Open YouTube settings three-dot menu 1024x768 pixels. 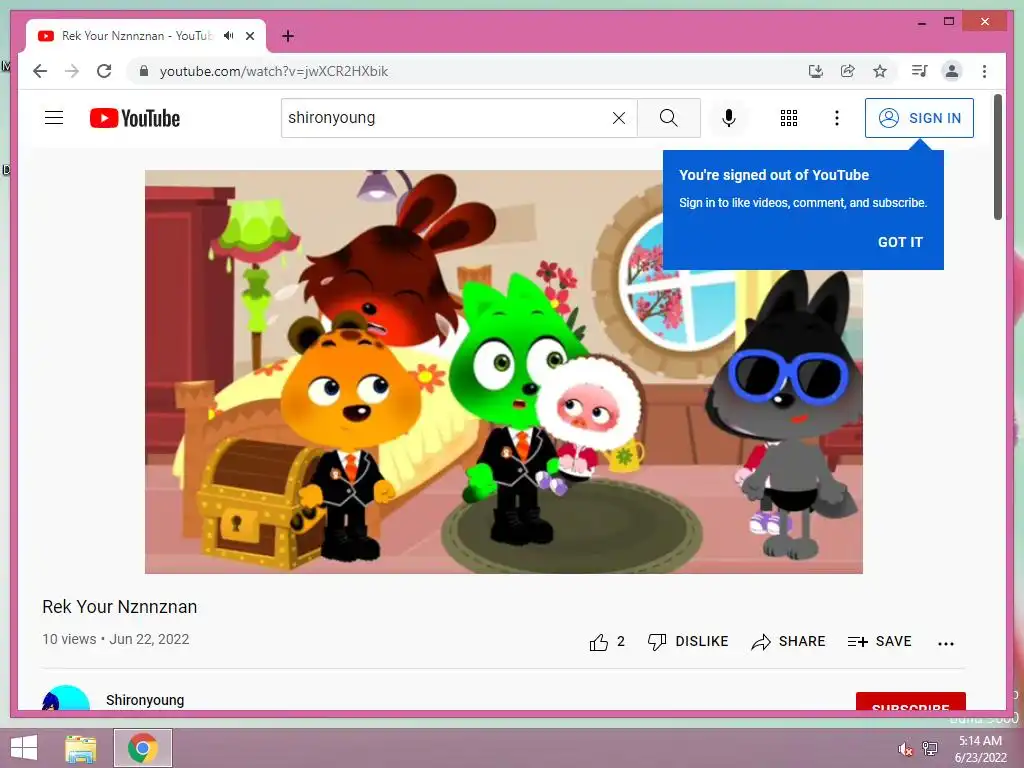(x=837, y=118)
